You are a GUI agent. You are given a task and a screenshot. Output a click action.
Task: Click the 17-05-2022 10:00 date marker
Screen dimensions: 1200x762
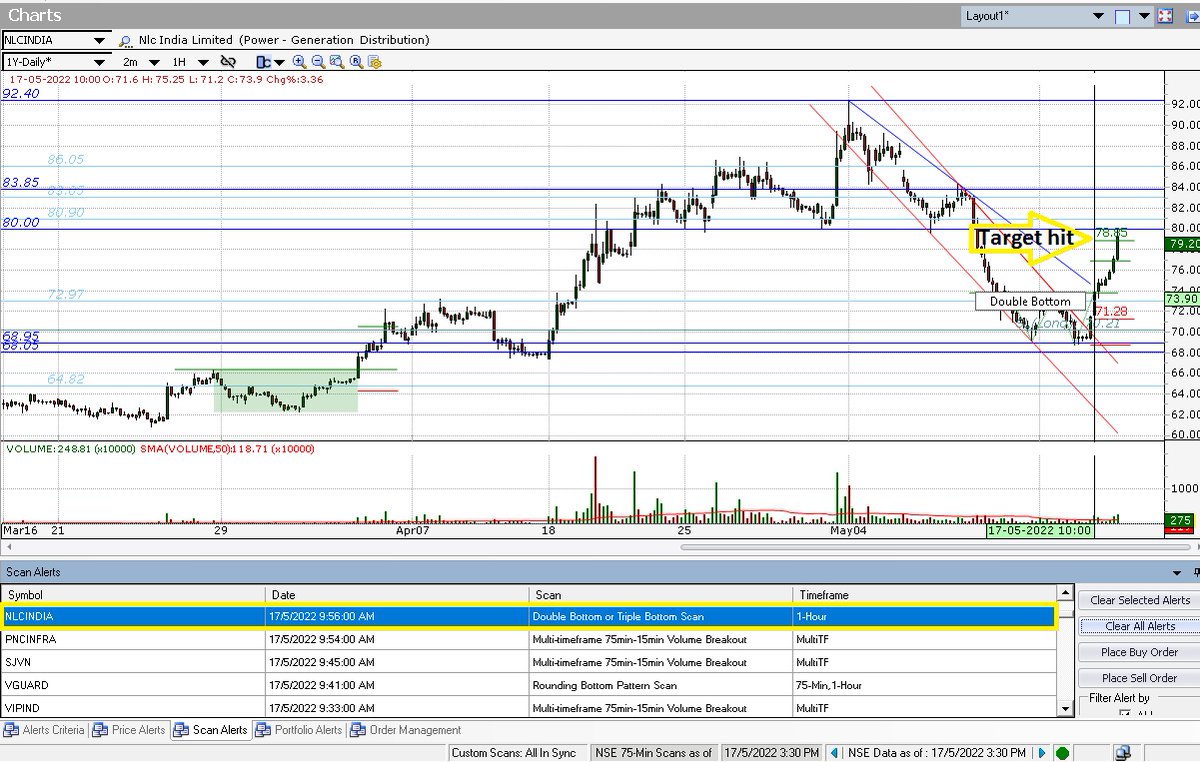click(1039, 530)
